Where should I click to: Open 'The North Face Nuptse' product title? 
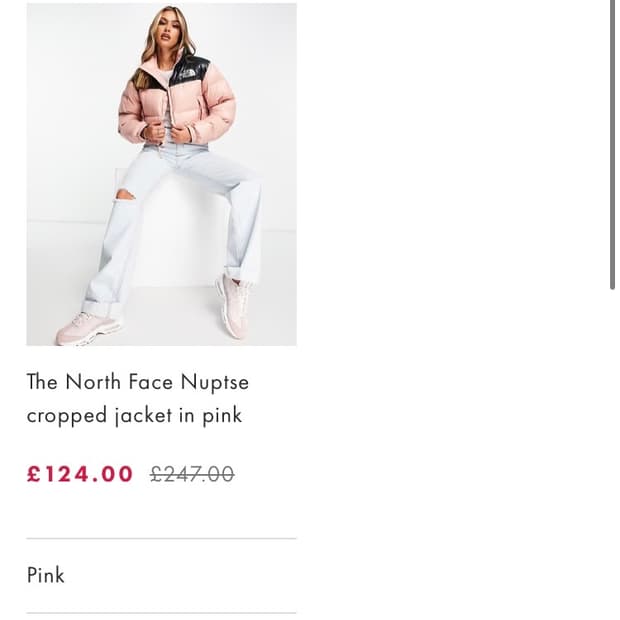(x=138, y=382)
